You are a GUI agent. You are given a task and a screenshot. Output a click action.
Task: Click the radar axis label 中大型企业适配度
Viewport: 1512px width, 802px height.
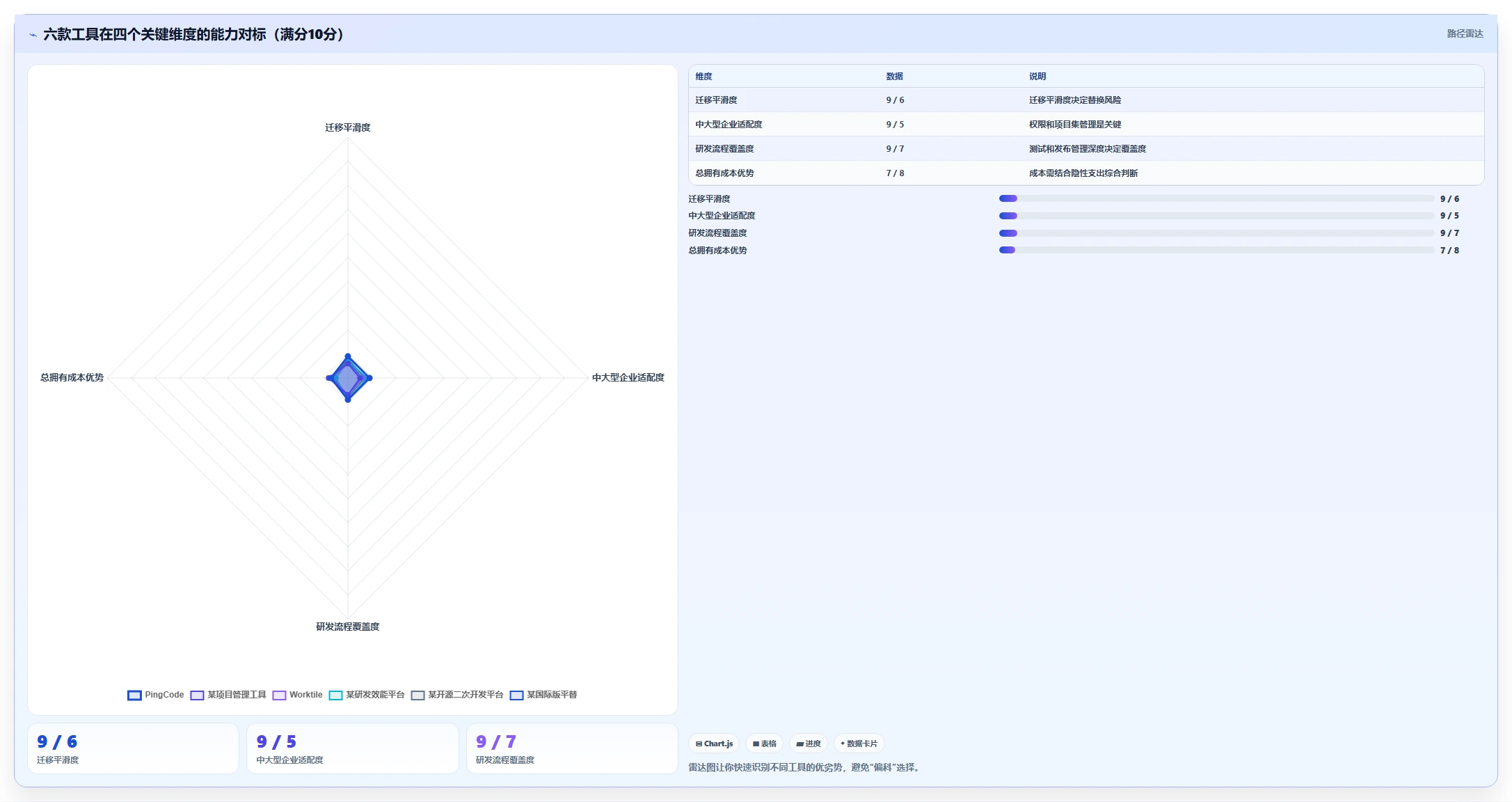point(628,377)
